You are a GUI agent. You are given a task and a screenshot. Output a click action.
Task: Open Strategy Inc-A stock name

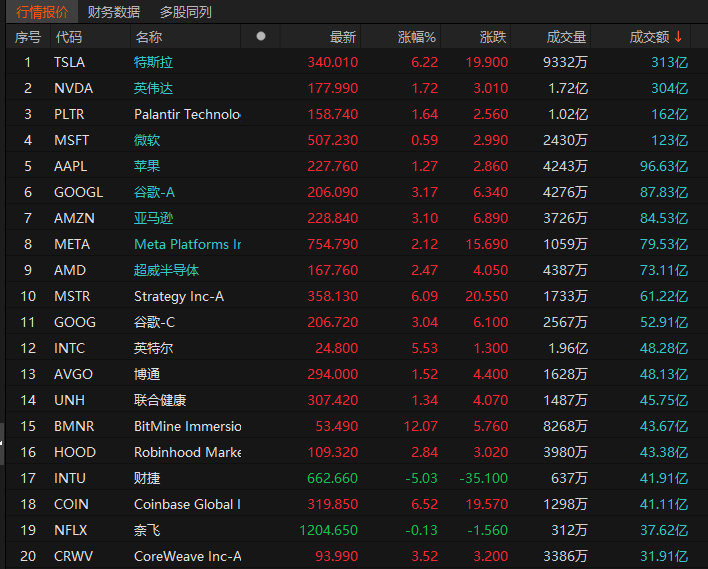[x=179, y=296]
